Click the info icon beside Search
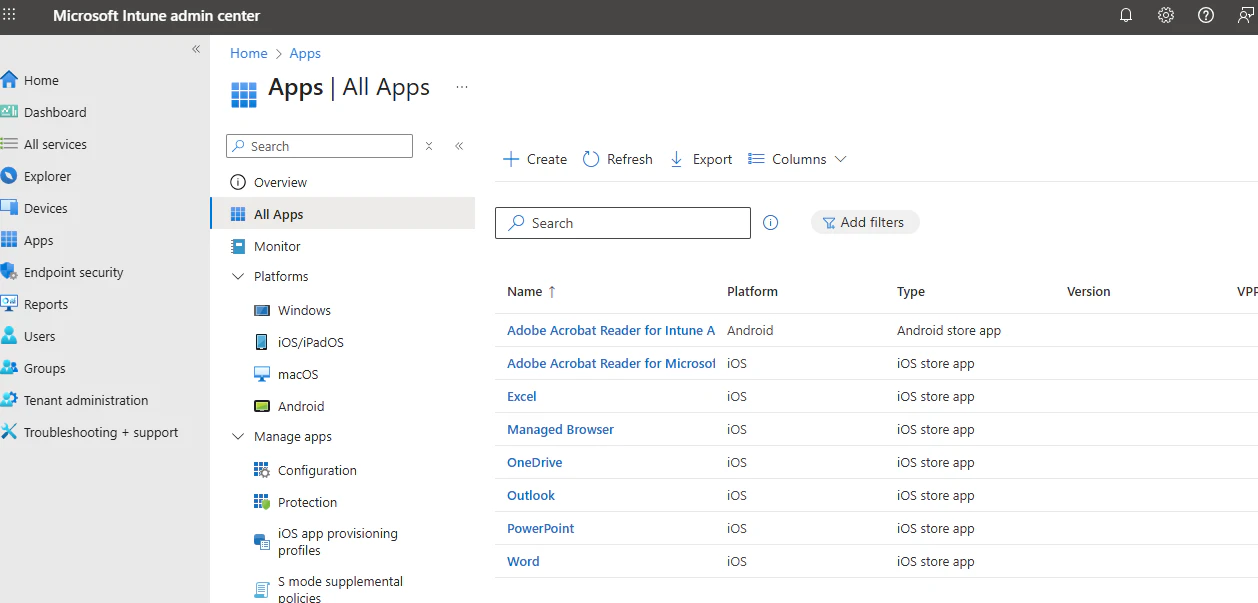The height and width of the screenshot is (603, 1258). tap(770, 223)
